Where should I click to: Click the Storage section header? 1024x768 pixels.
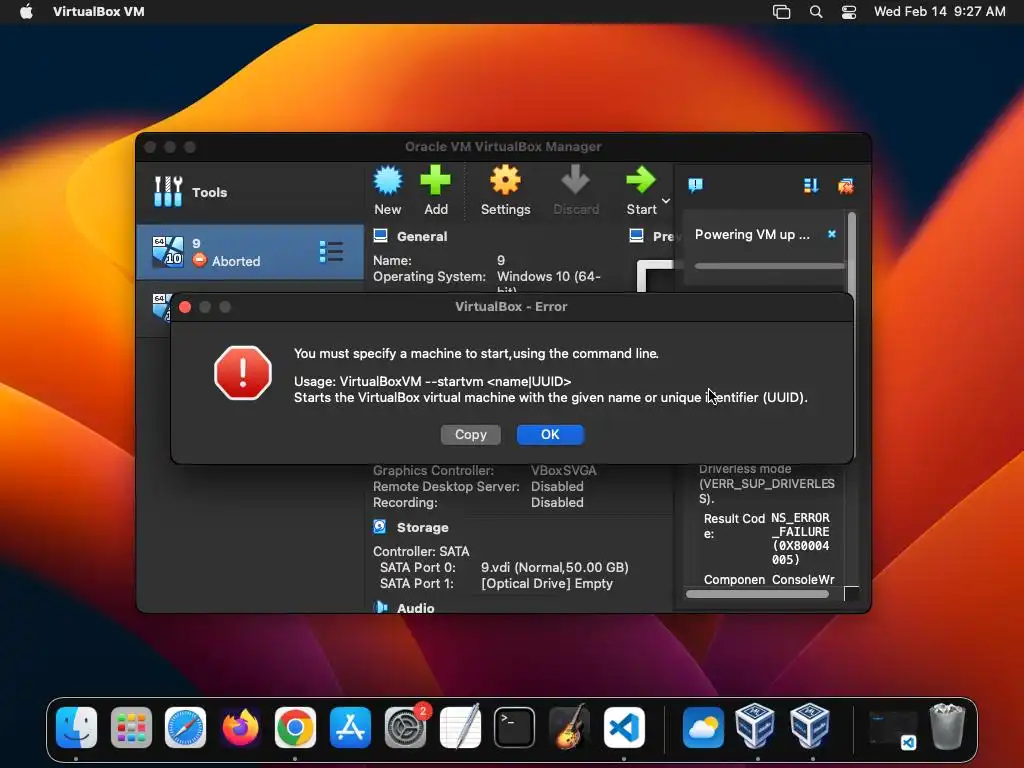[x=423, y=528]
